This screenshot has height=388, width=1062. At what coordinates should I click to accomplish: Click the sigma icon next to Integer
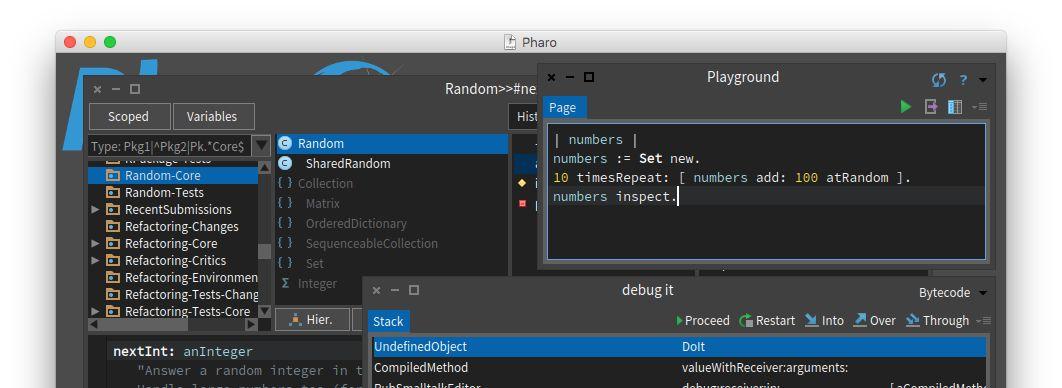(285, 283)
